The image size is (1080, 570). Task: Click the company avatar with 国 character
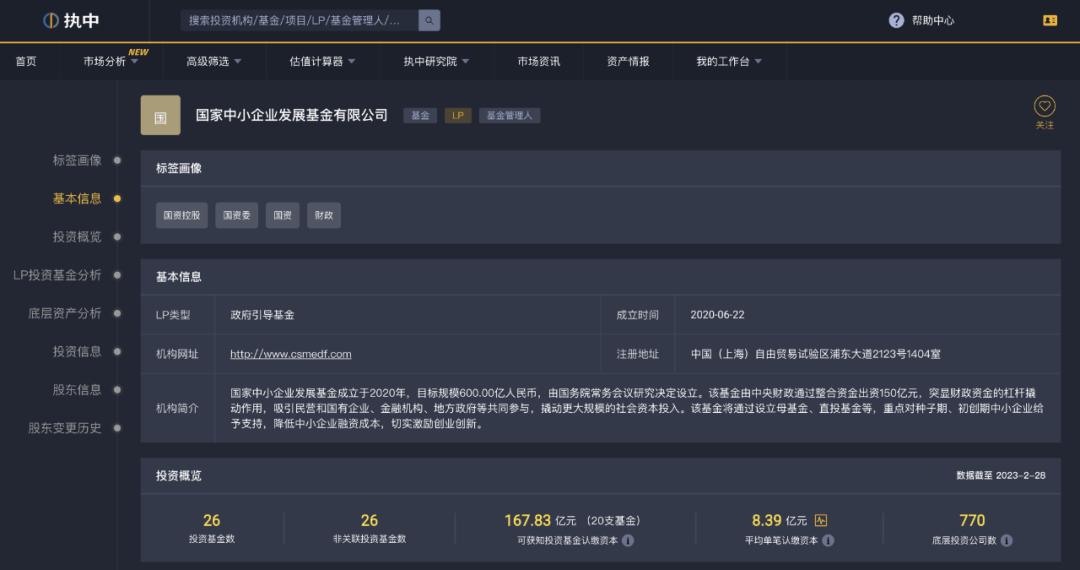click(x=160, y=115)
